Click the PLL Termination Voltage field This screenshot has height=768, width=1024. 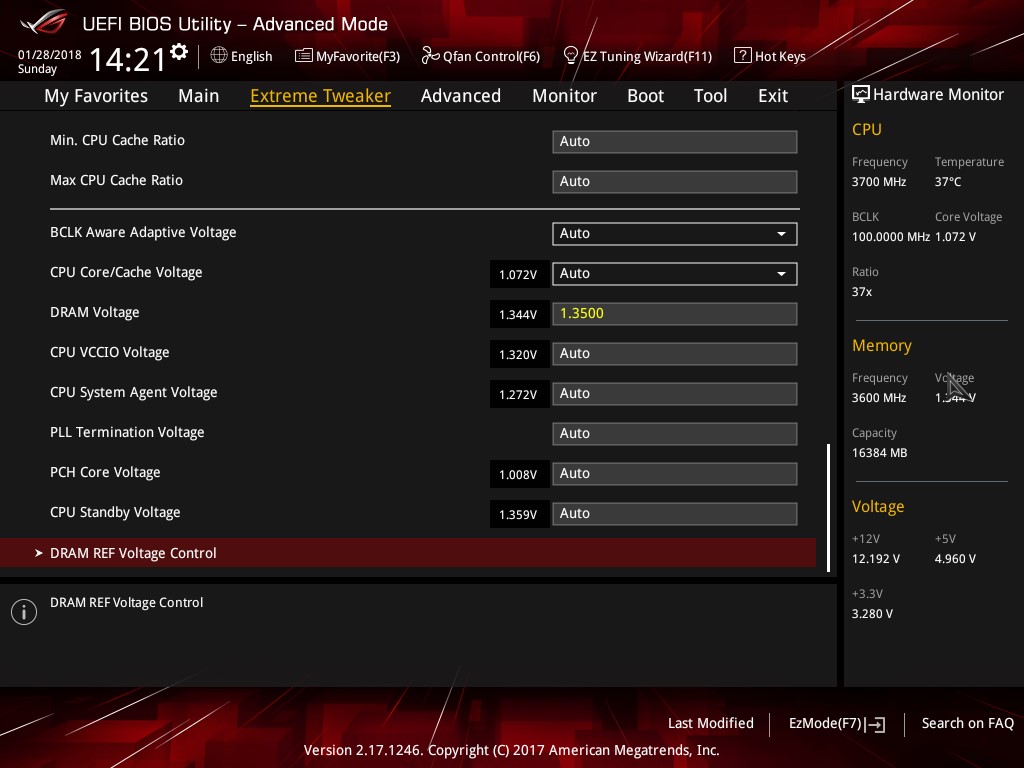(x=675, y=434)
